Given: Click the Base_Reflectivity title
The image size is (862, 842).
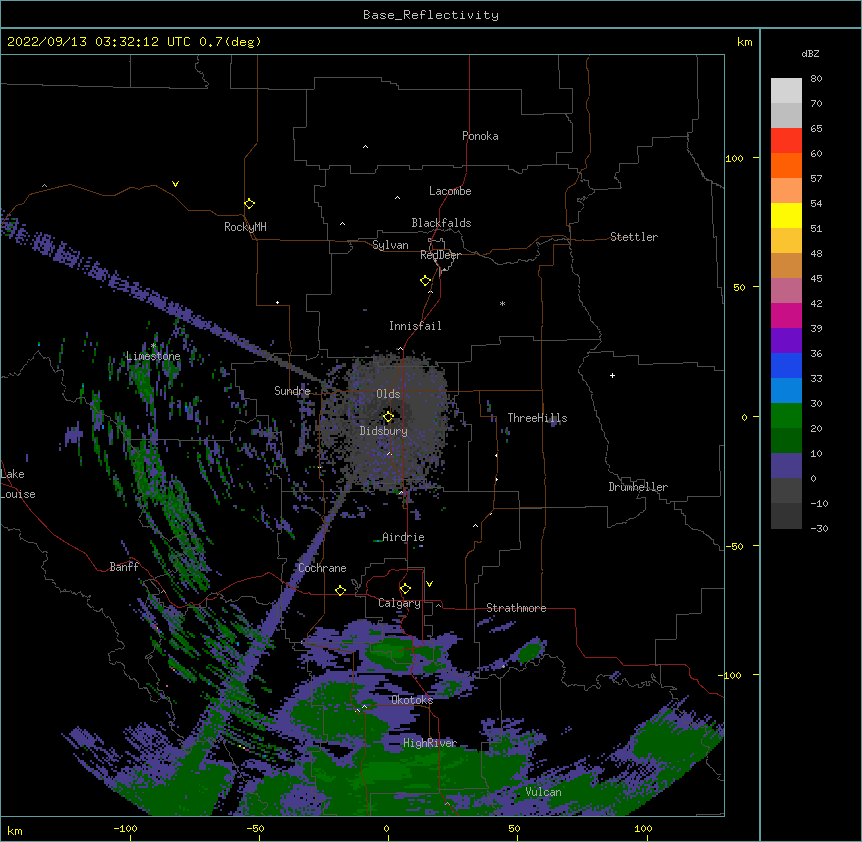Looking at the screenshot, I should [431, 15].
